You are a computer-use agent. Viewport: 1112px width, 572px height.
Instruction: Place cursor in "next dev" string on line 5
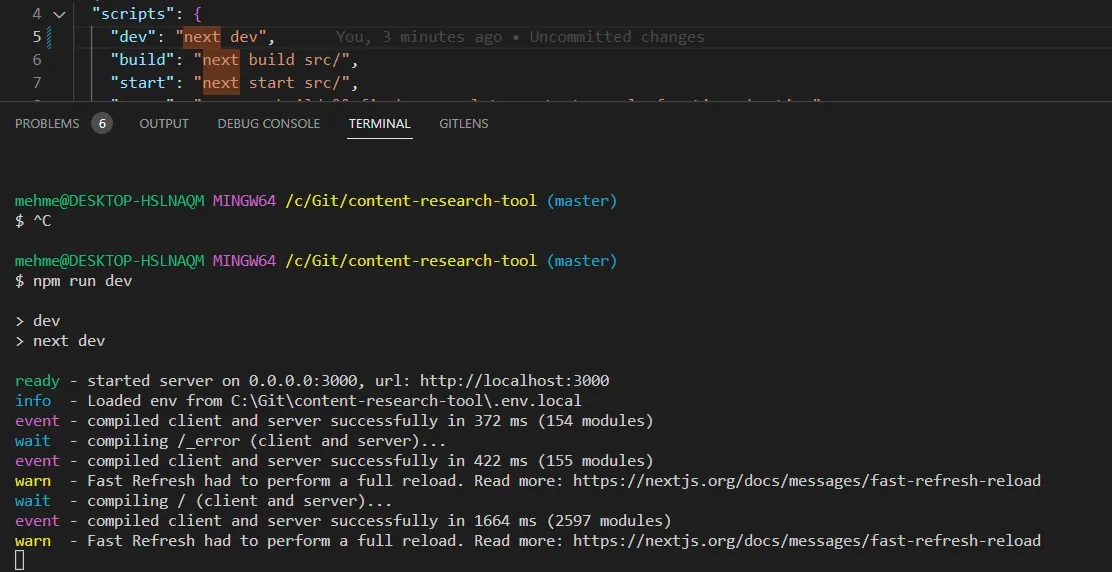225,37
